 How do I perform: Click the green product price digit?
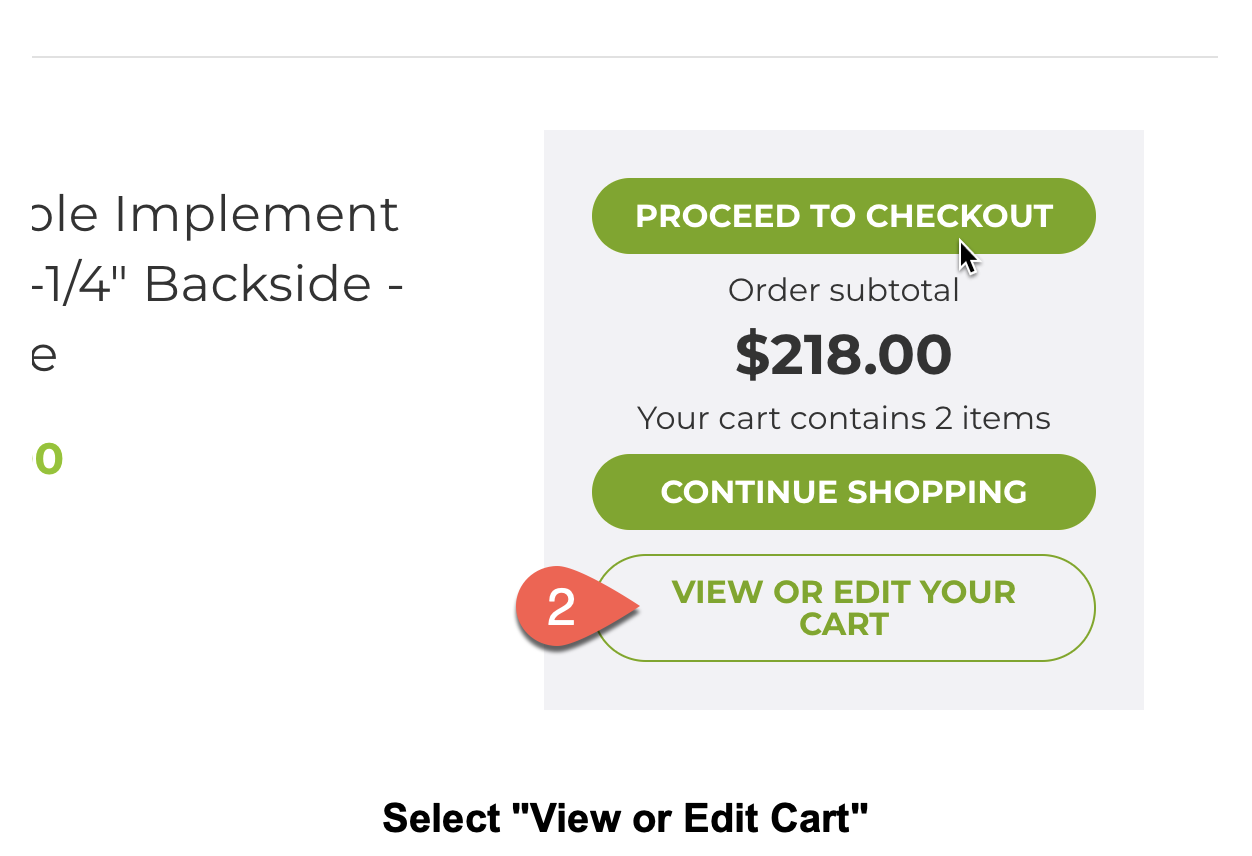[x=47, y=460]
